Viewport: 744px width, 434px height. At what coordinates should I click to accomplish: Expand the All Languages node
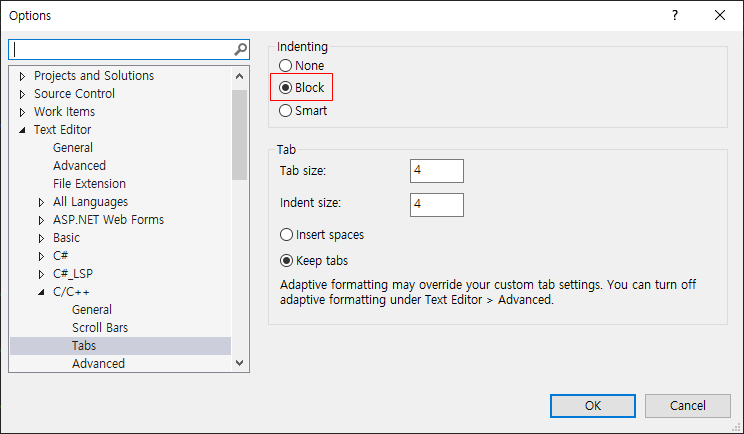point(41,202)
